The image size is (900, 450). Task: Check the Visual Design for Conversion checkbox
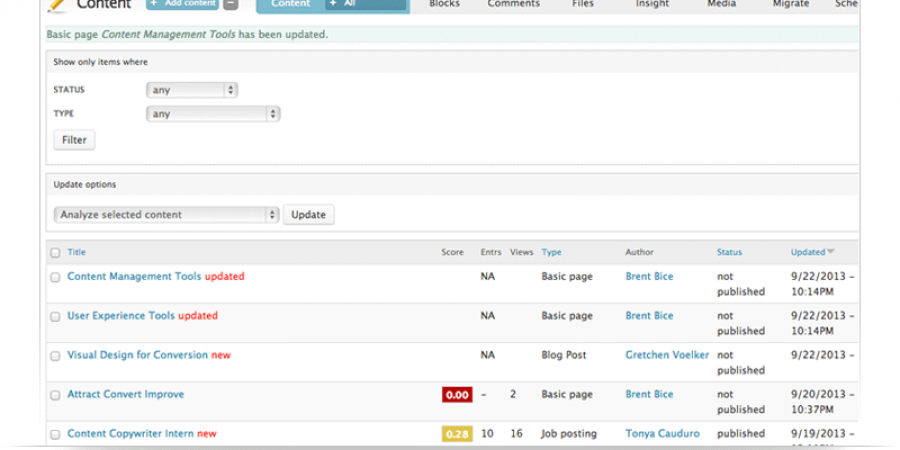[55, 356]
